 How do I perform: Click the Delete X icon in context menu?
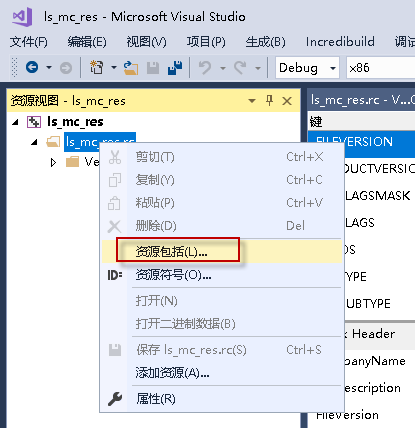(114, 226)
